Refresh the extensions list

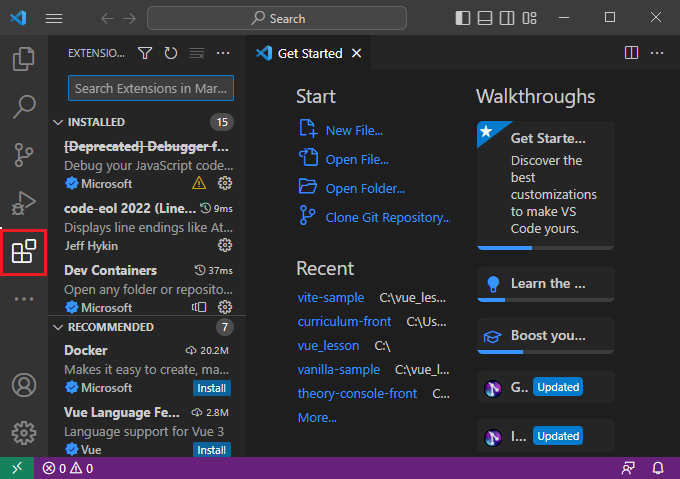(171, 53)
